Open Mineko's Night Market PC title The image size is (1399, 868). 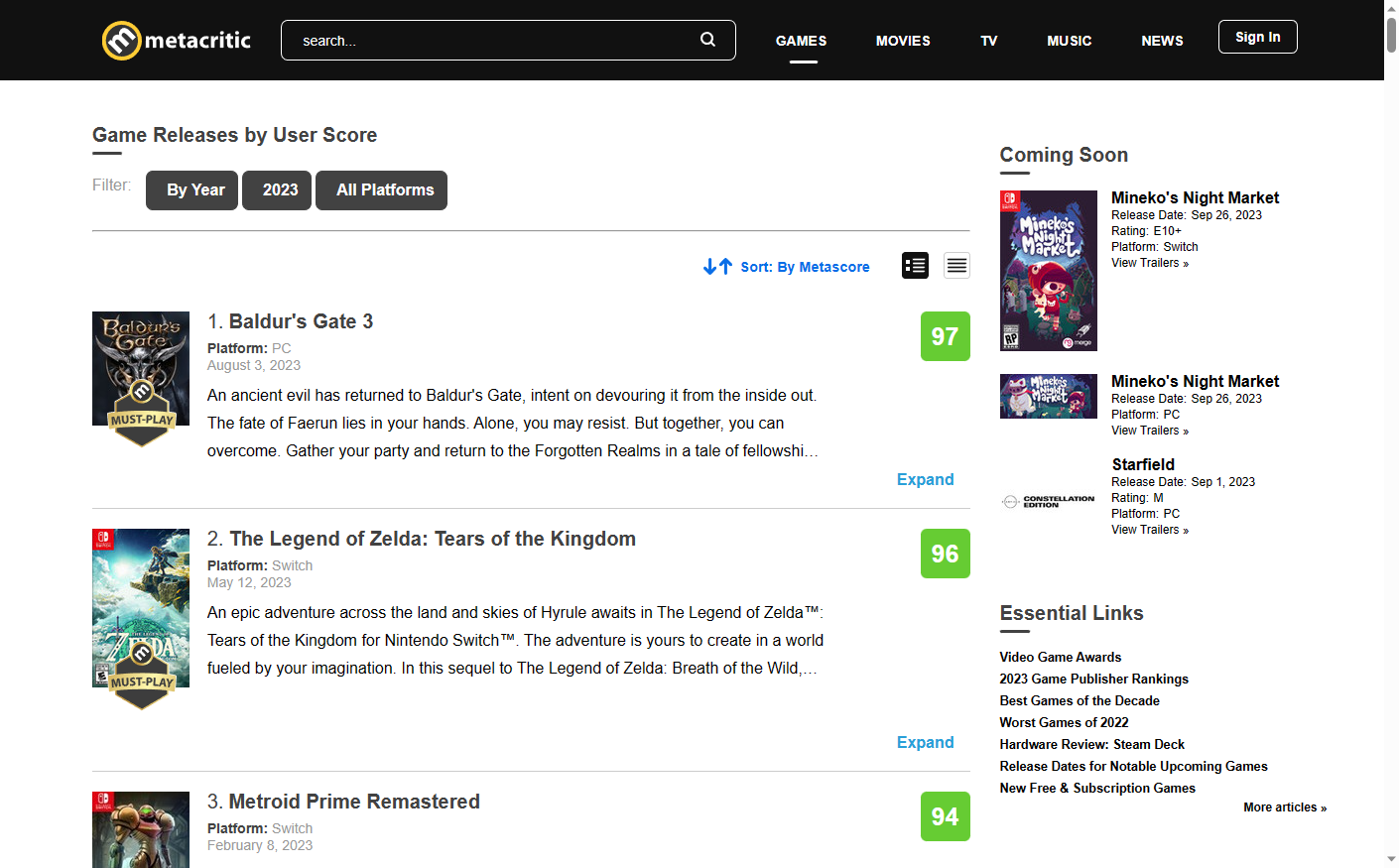tap(1195, 381)
